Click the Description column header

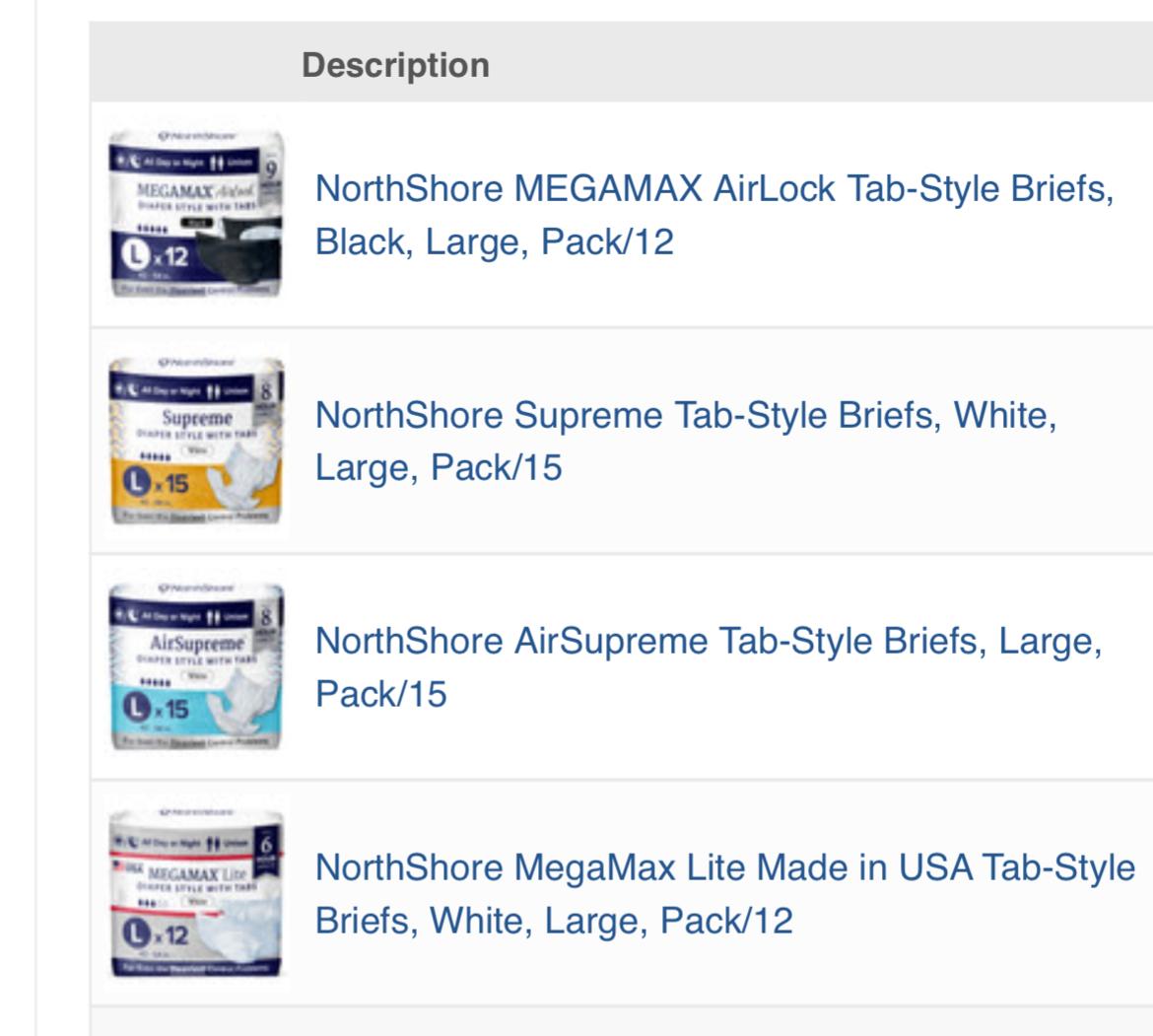(395, 65)
